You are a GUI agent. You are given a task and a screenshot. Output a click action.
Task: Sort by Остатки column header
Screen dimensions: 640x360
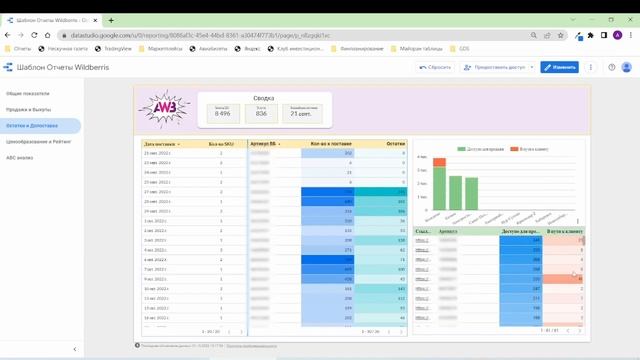pos(396,144)
